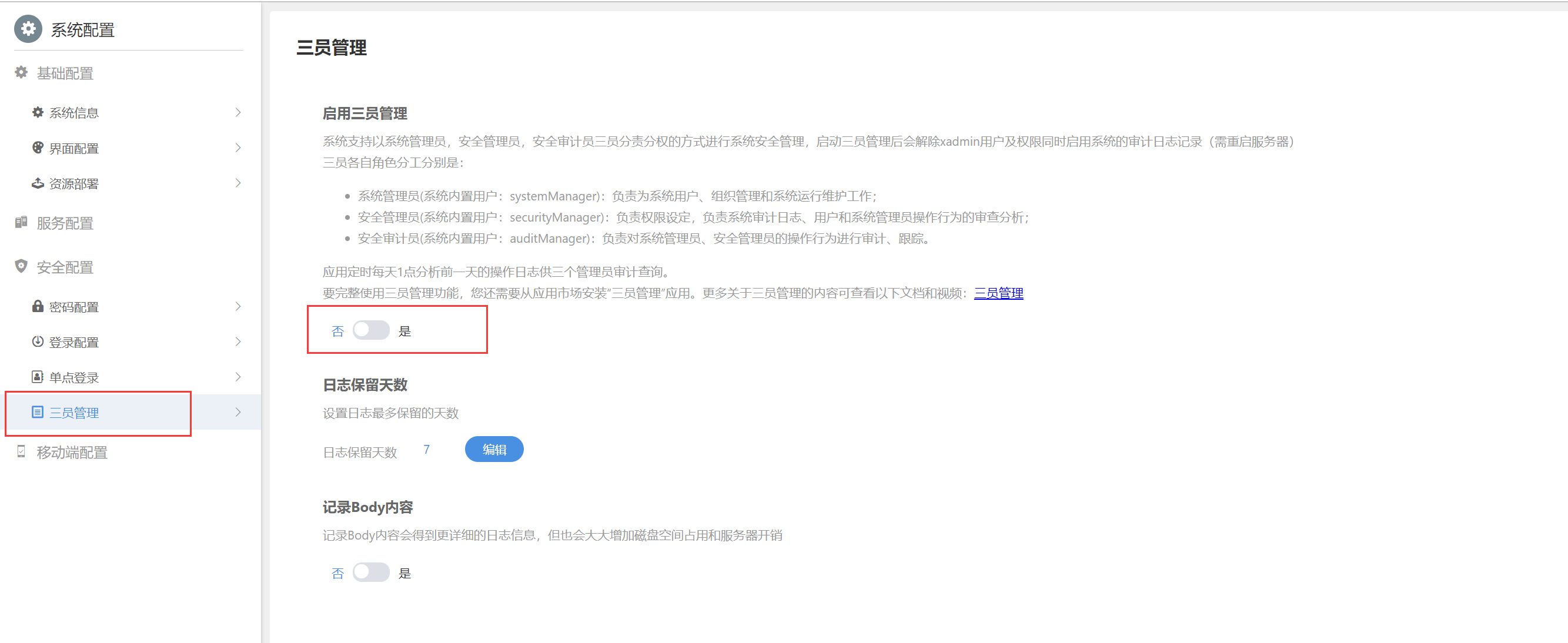The image size is (1568, 643).
Task: Click the log retention days value 7
Action: tap(426, 450)
